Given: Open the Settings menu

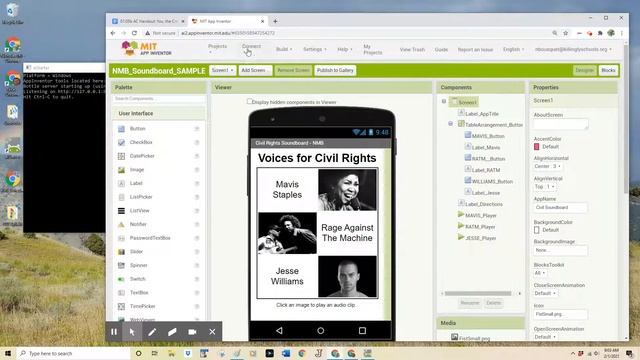Looking at the screenshot, I should (x=315, y=49).
